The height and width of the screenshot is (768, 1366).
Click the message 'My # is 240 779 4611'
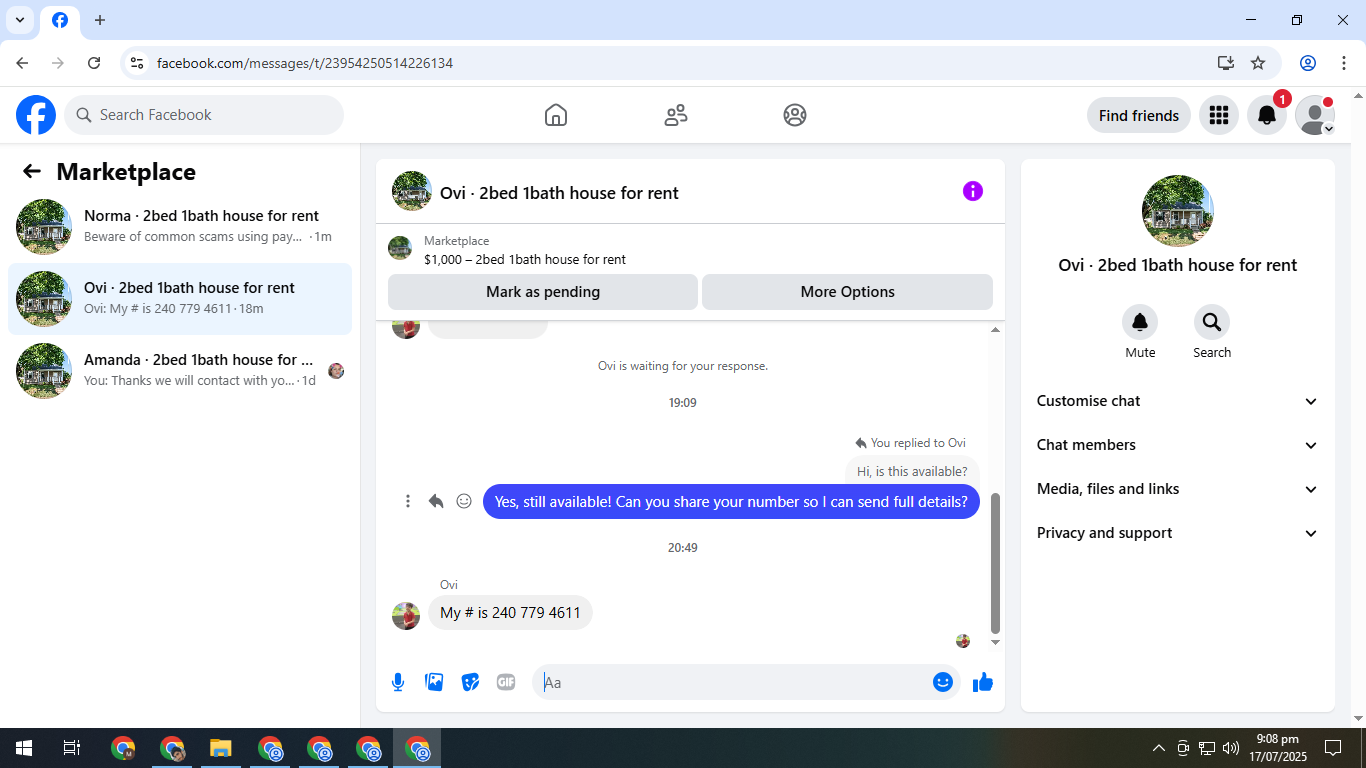(510, 612)
